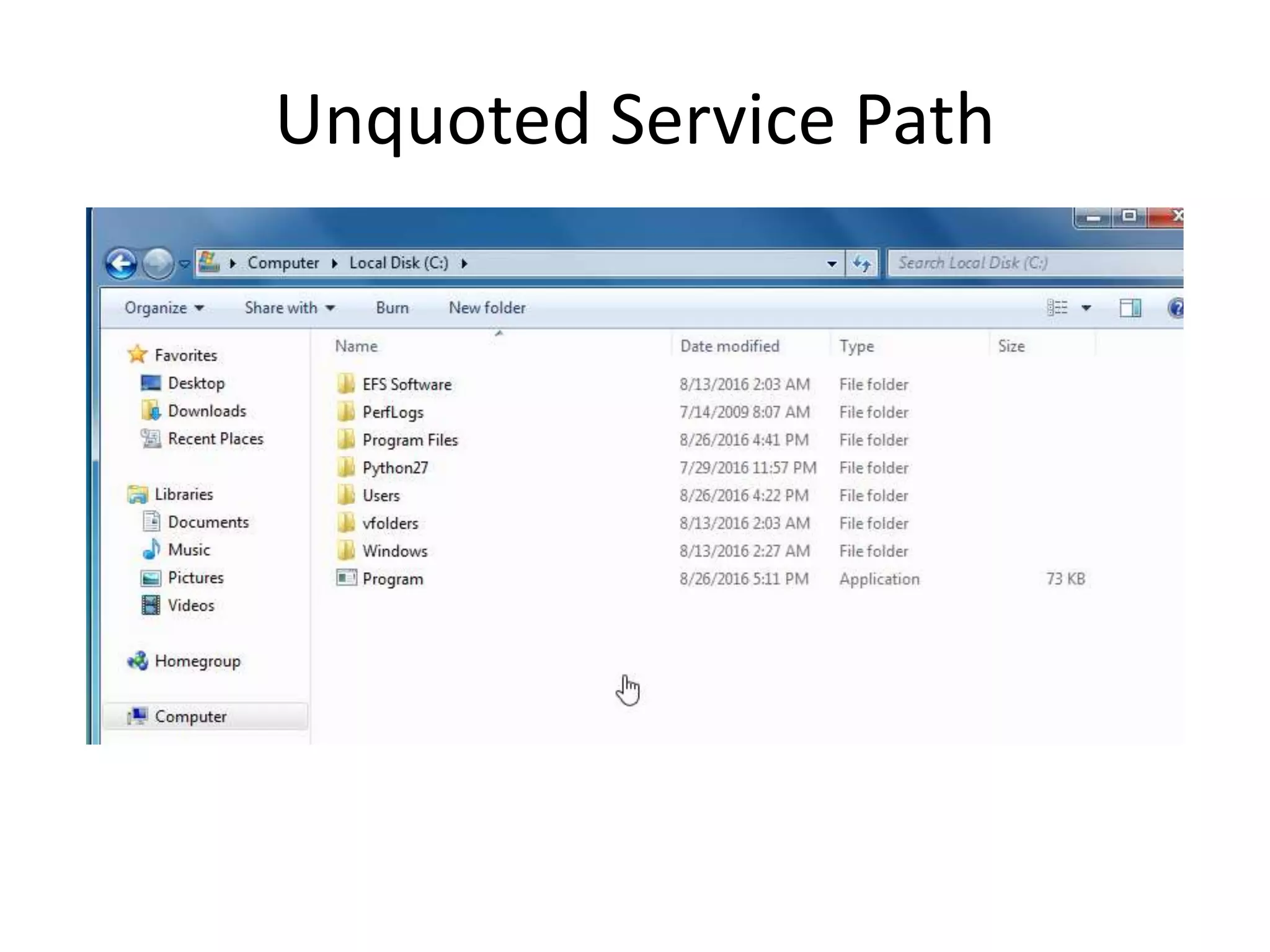1270x952 pixels.
Task: Open the address bar history dropdown
Action: (832, 264)
